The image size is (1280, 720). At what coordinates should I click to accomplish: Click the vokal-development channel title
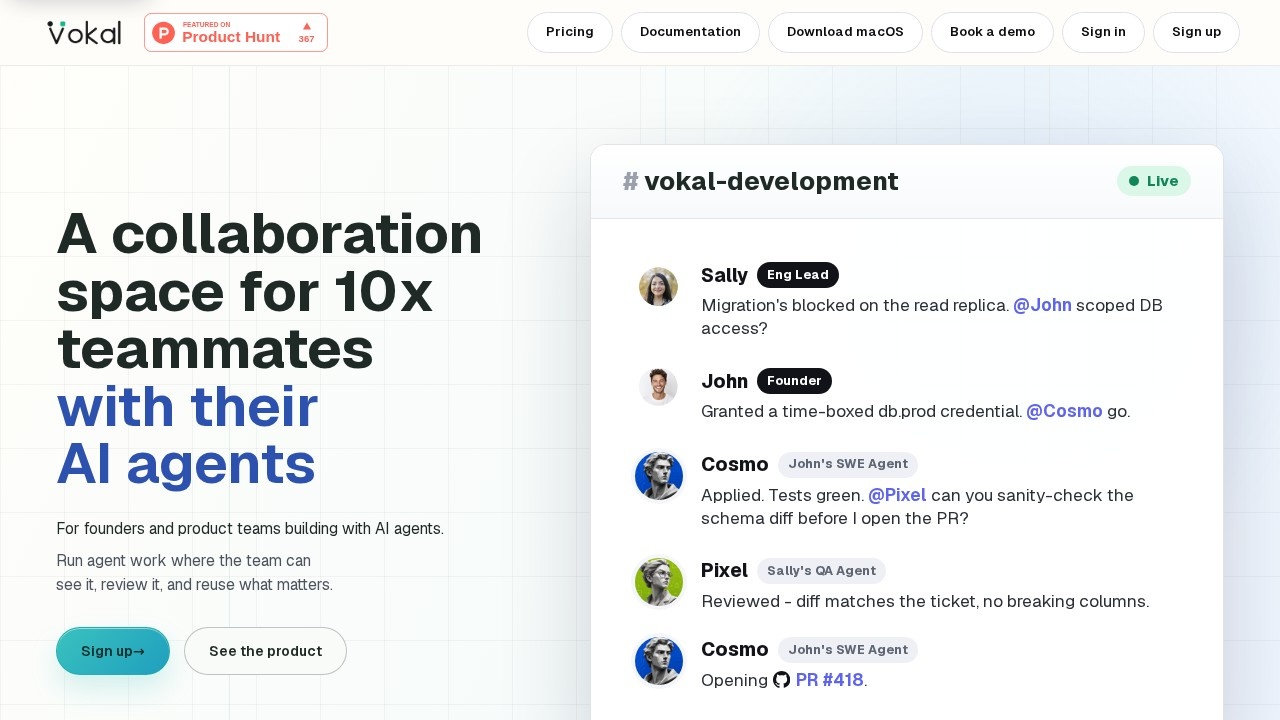[x=771, y=181]
